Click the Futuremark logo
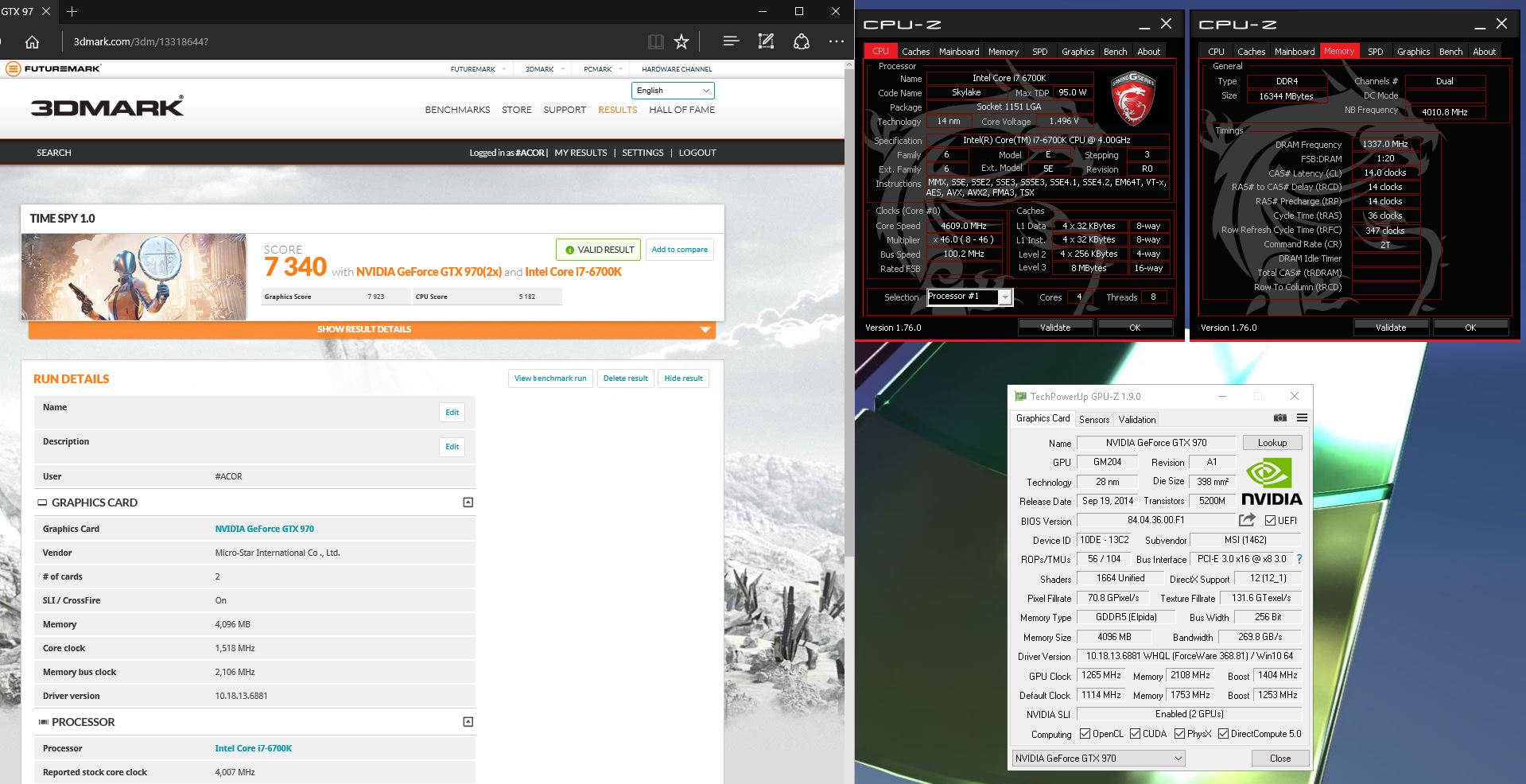Viewport: 1526px width, 784px height. pos(52,68)
